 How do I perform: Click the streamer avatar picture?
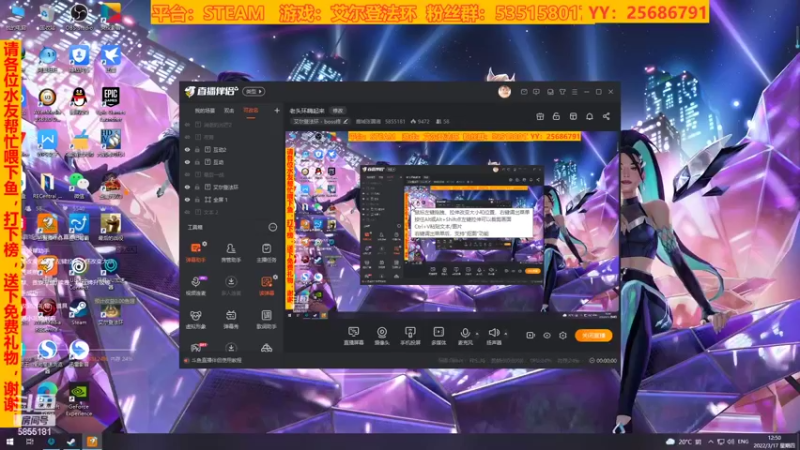504,91
